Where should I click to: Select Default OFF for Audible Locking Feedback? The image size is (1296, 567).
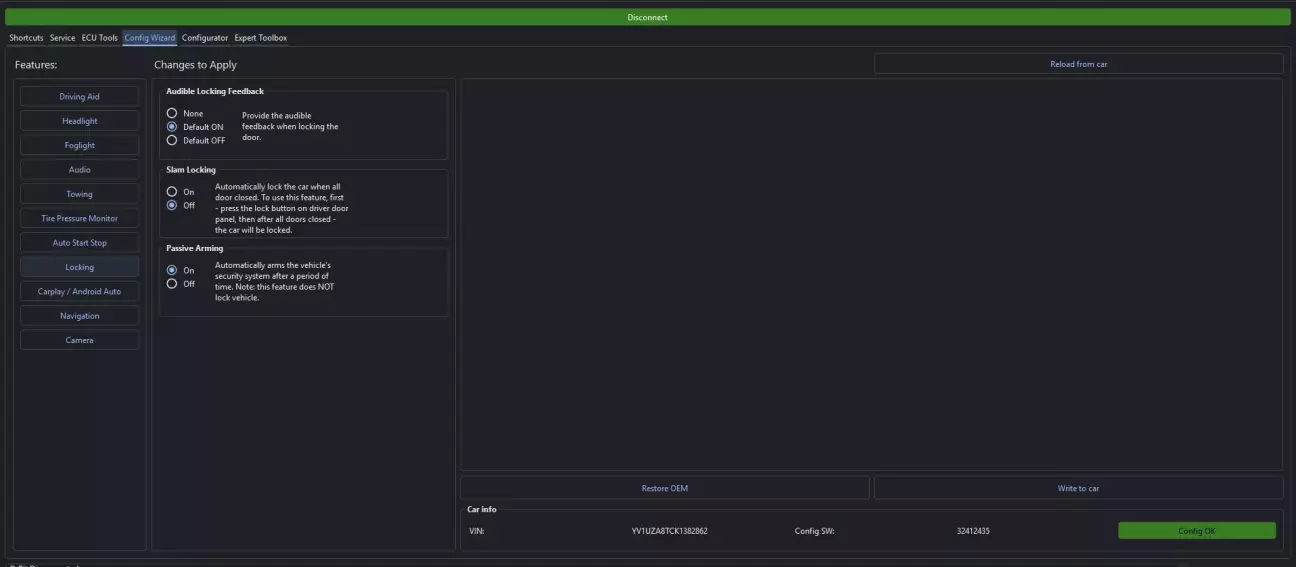pos(172,141)
